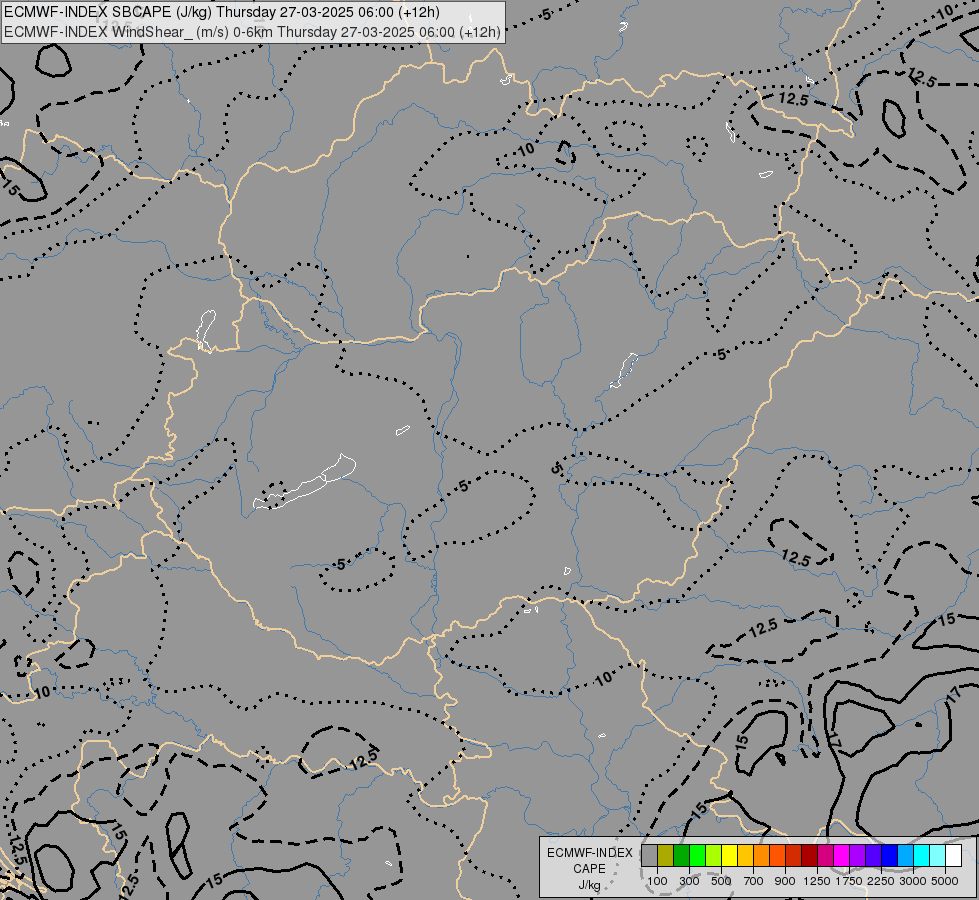Click the 1750 label in legend
This screenshot has height=900, width=979.
[849, 881]
